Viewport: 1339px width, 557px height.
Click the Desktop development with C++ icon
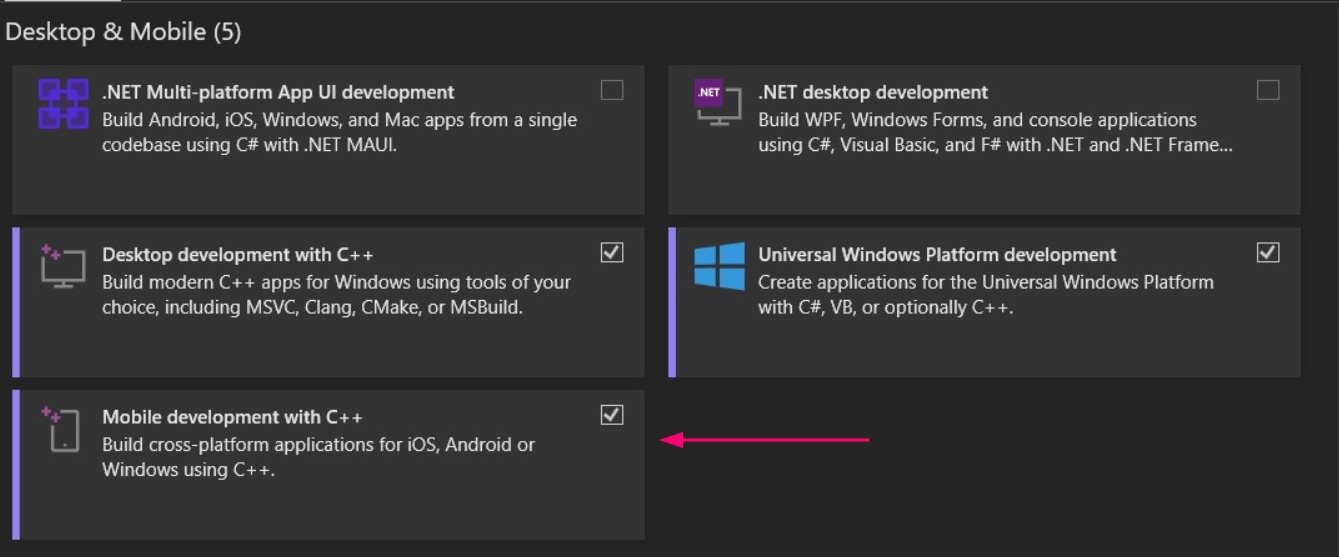63,265
